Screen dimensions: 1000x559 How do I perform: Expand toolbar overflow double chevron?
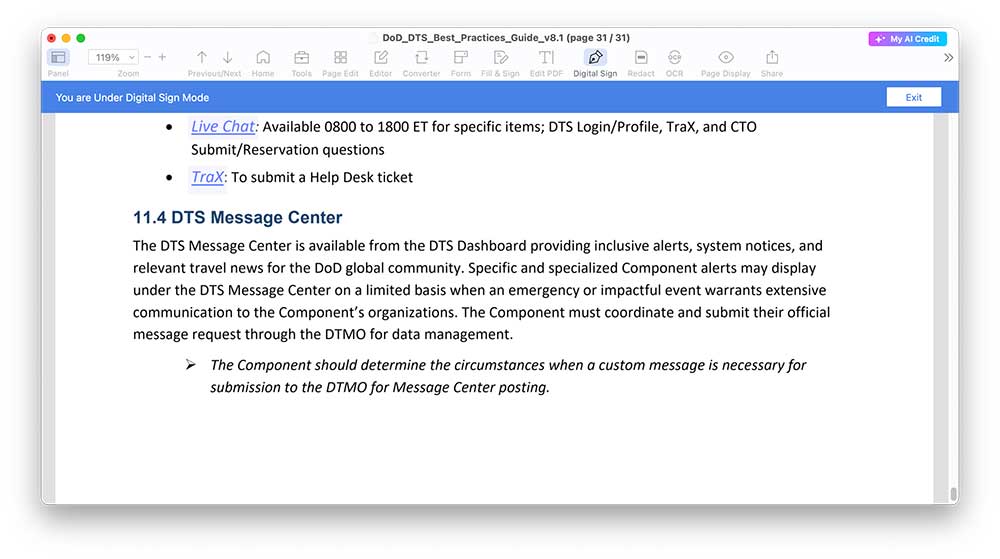click(948, 57)
